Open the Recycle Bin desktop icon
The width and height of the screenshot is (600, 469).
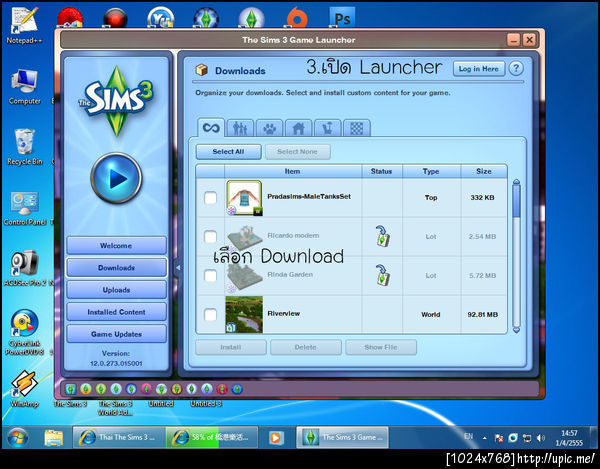click(x=24, y=147)
